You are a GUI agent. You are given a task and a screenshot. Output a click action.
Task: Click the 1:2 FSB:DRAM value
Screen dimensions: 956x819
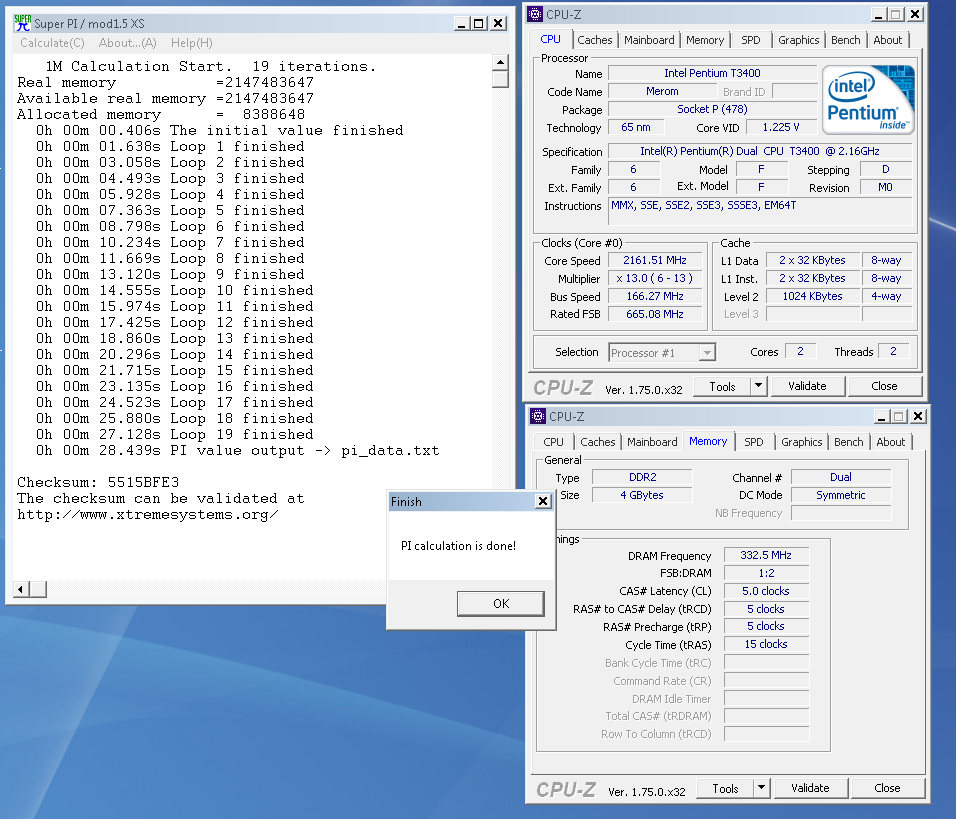[766, 573]
